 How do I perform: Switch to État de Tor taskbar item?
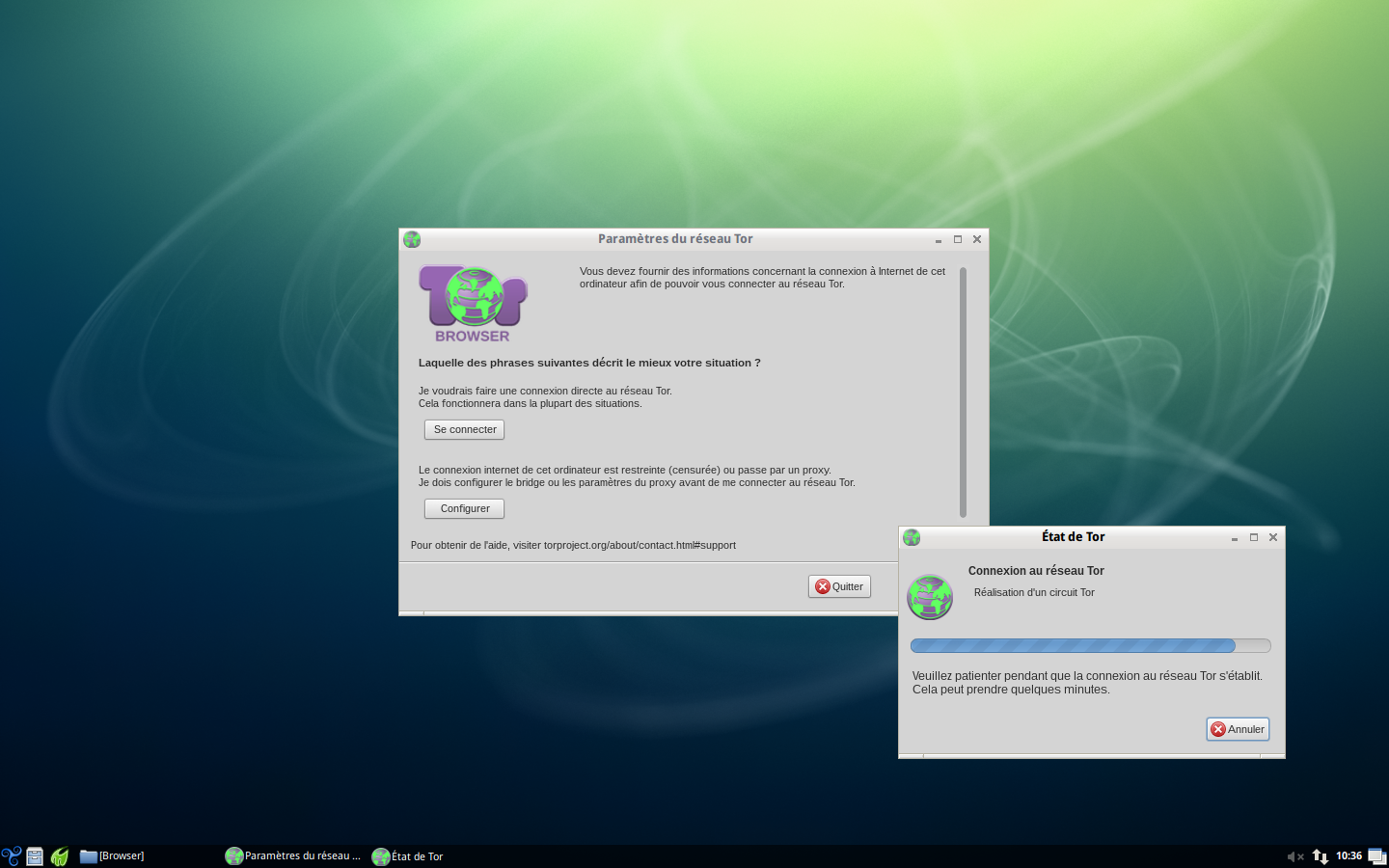coord(408,856)
